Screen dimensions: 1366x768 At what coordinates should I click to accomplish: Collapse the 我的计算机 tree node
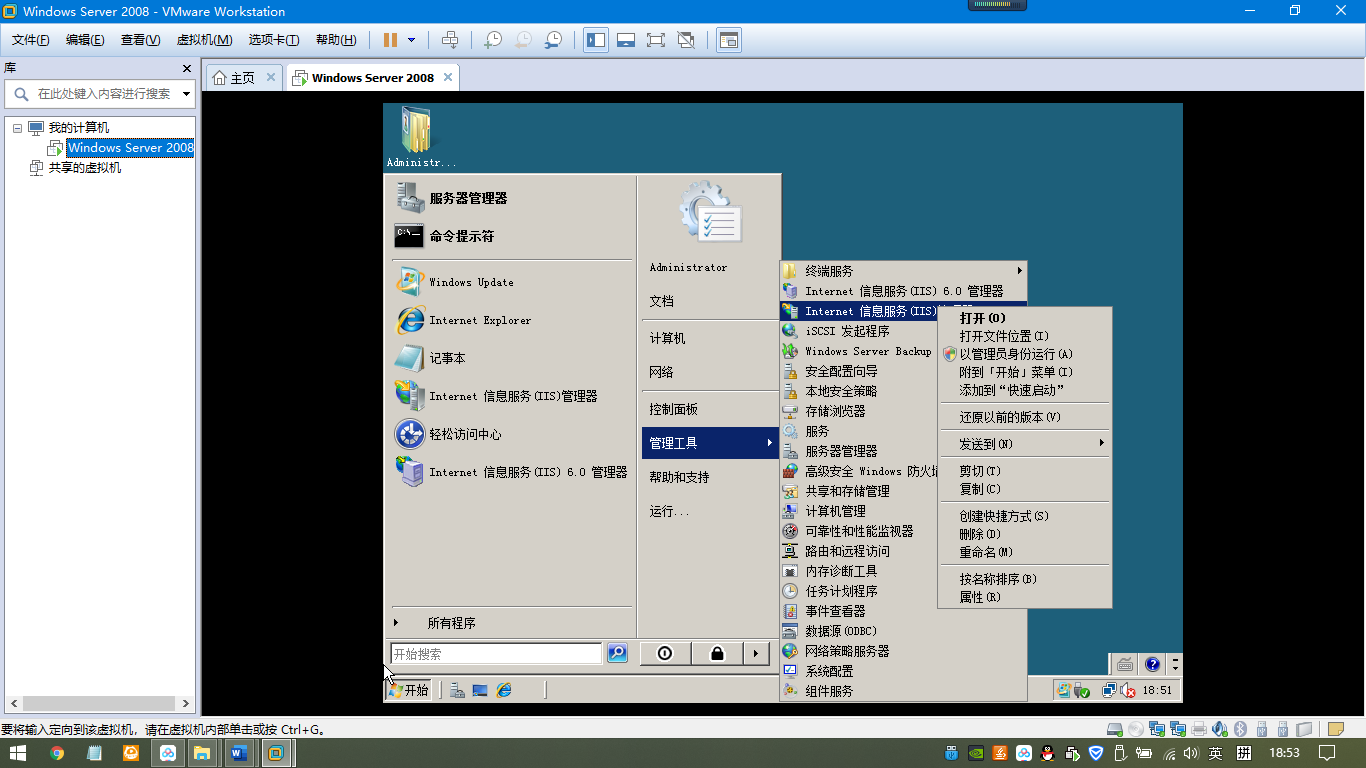[x=17, y=128]
